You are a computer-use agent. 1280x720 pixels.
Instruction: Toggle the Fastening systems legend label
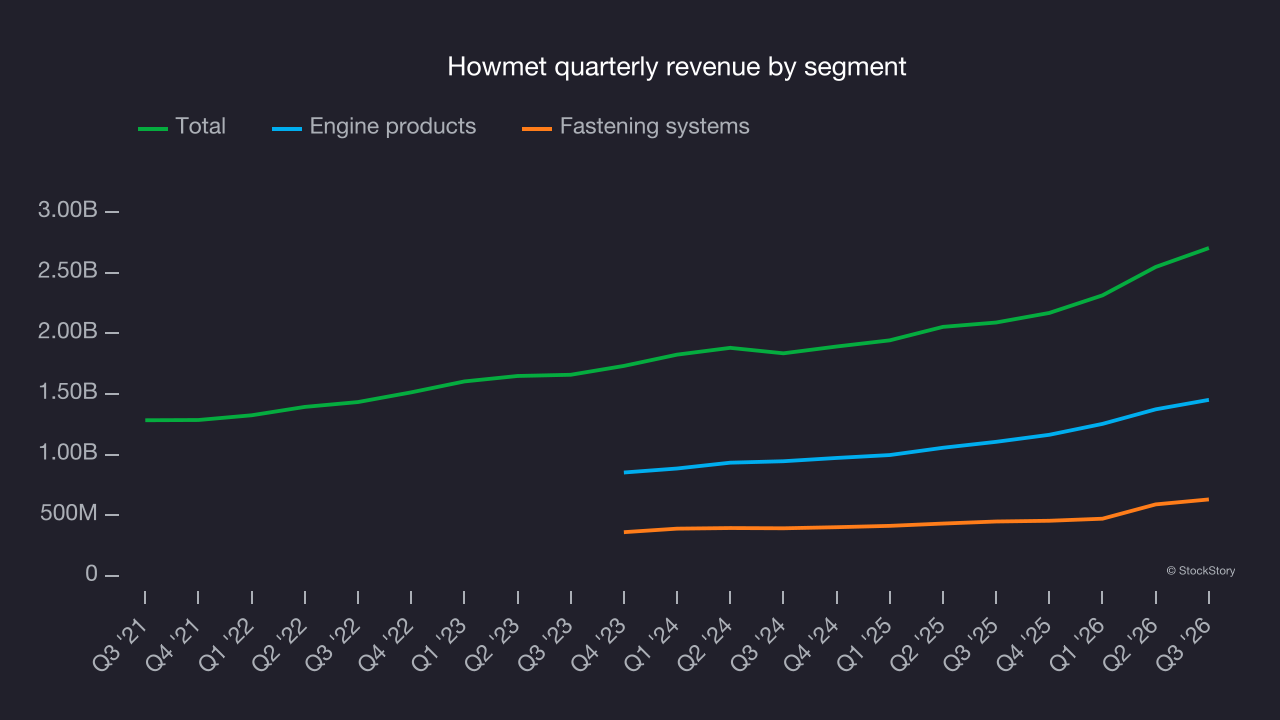[x=655, y=126]
